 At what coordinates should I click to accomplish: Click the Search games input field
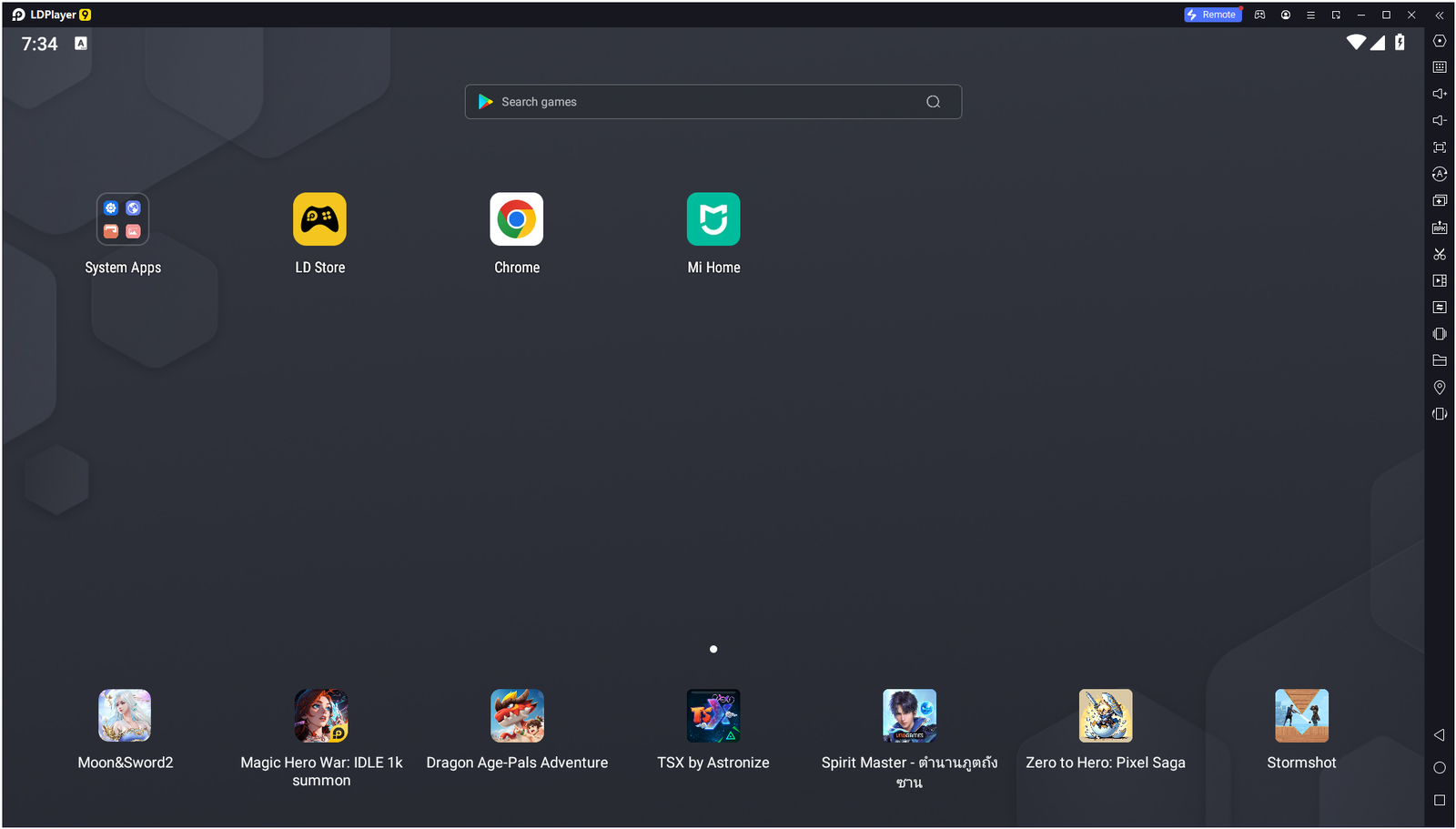point(713,102)
